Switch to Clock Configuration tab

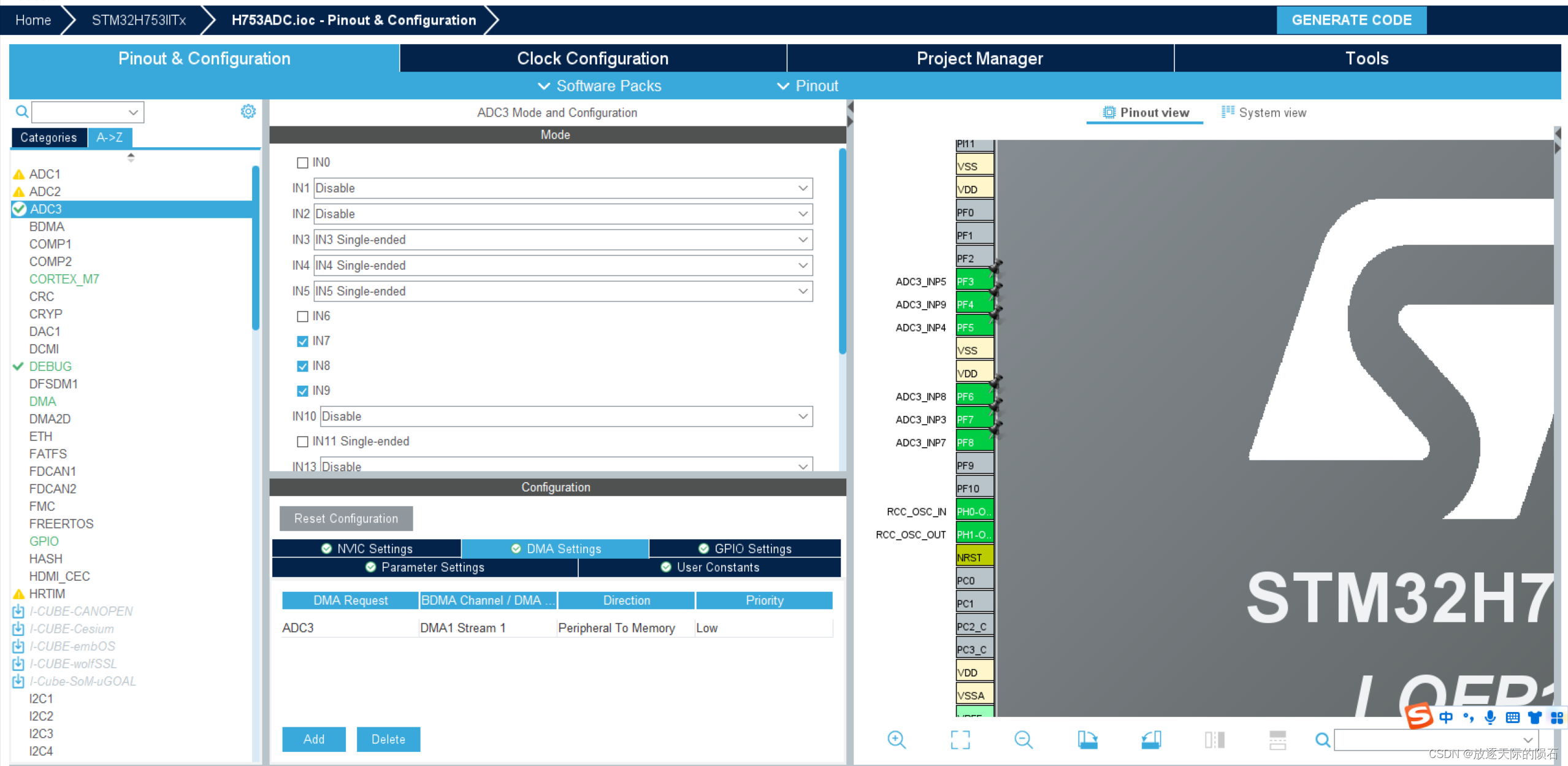click(x=592, y=58)
